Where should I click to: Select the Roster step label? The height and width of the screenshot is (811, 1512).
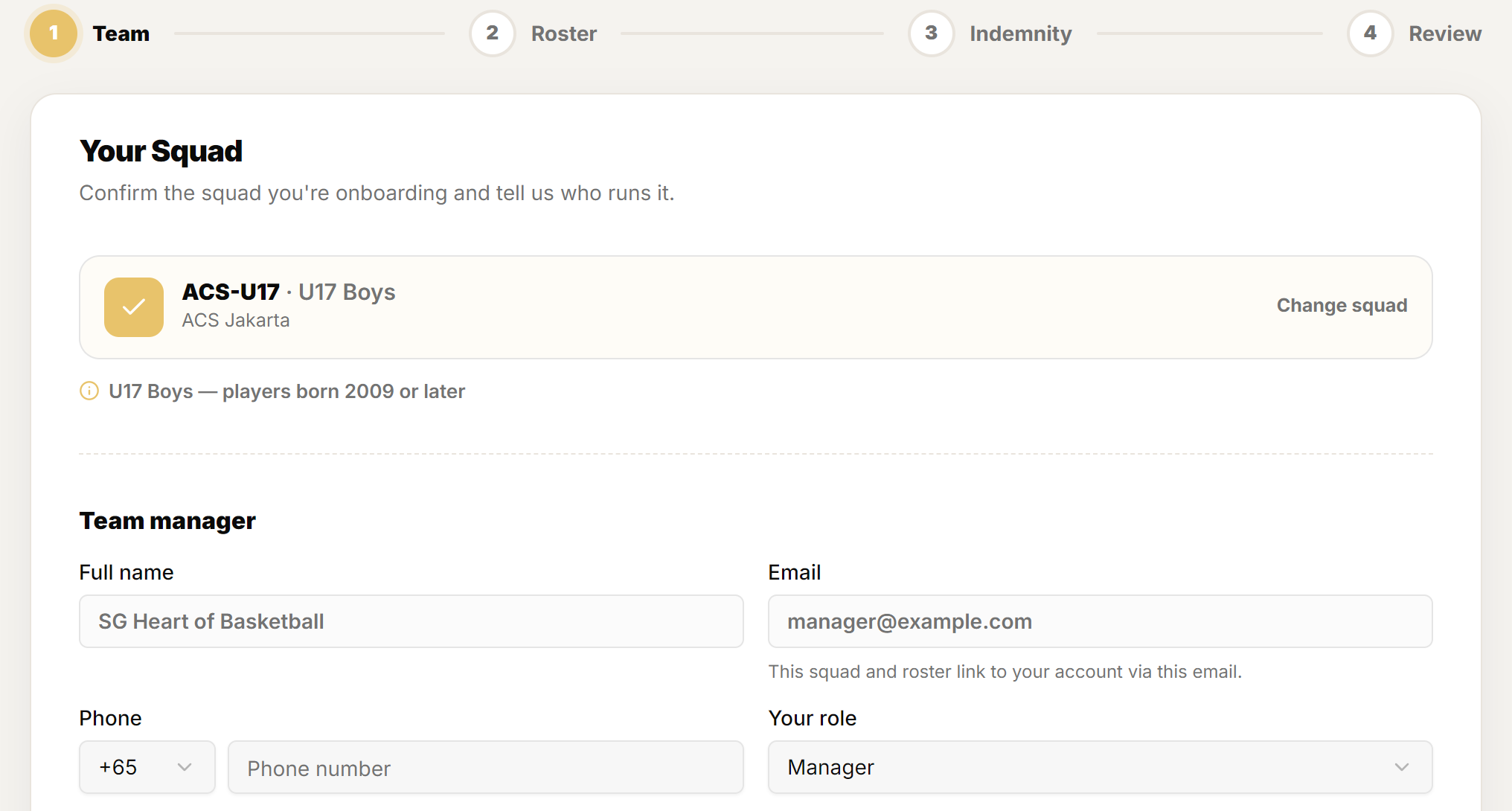(564, 33)
